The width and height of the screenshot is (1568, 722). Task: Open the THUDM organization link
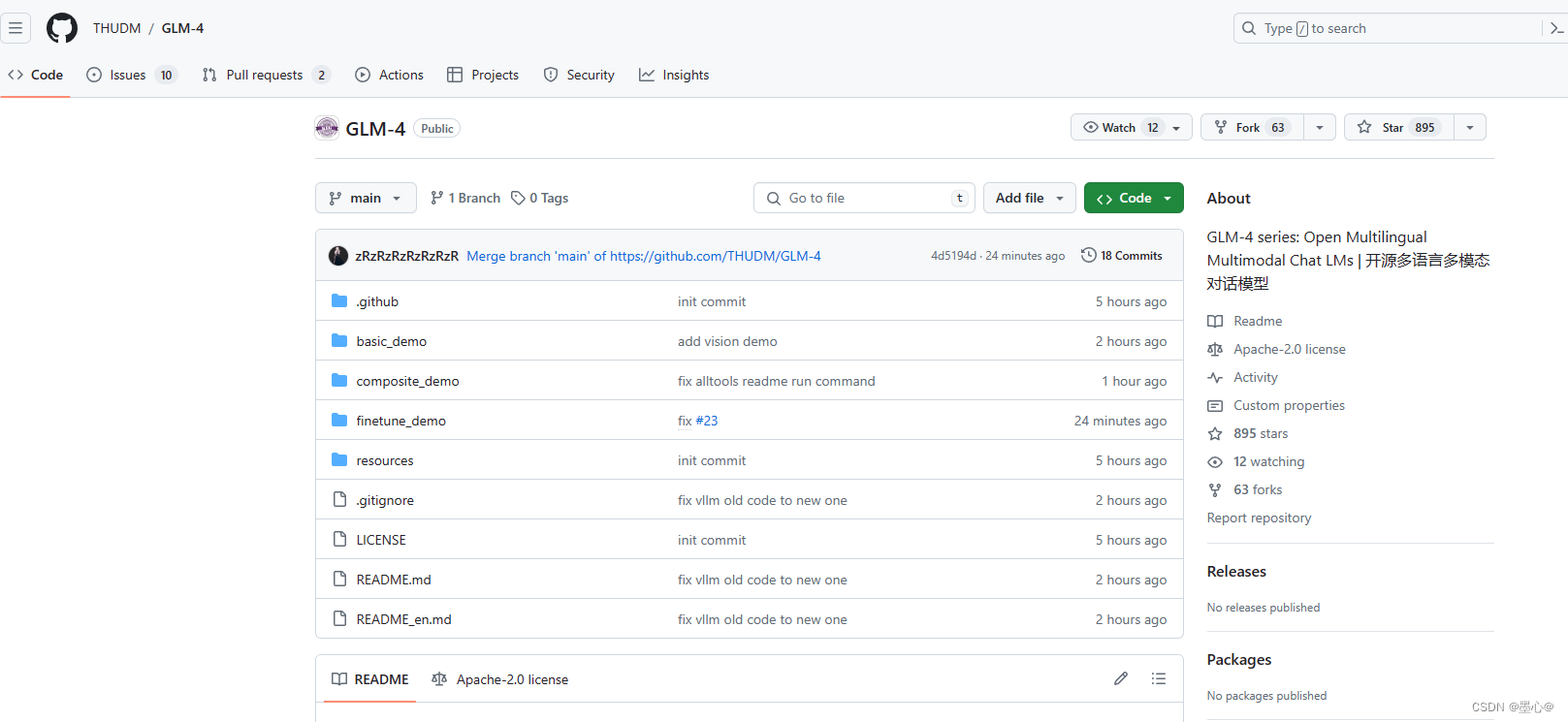click(x=117, y=28)
